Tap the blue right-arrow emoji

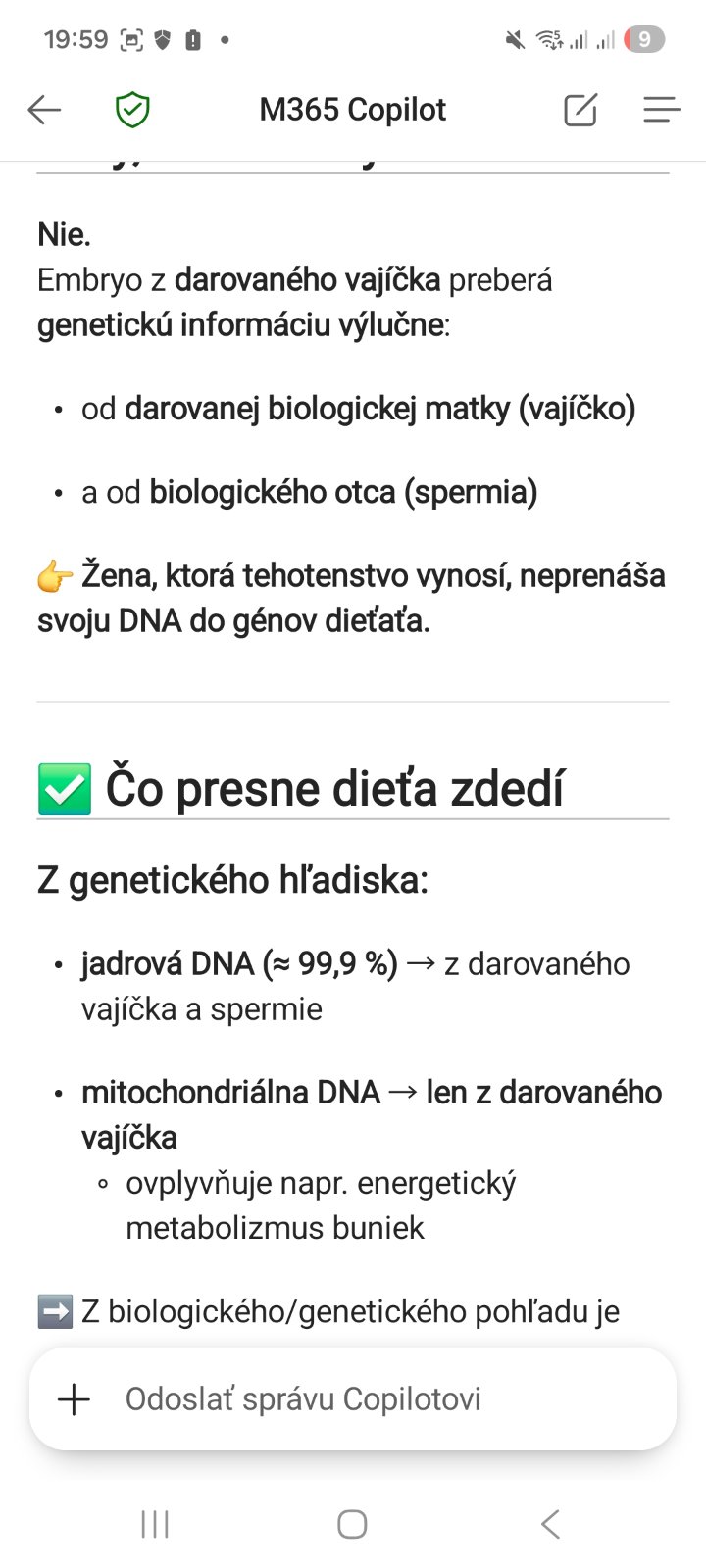click(x=55, y=1311)
